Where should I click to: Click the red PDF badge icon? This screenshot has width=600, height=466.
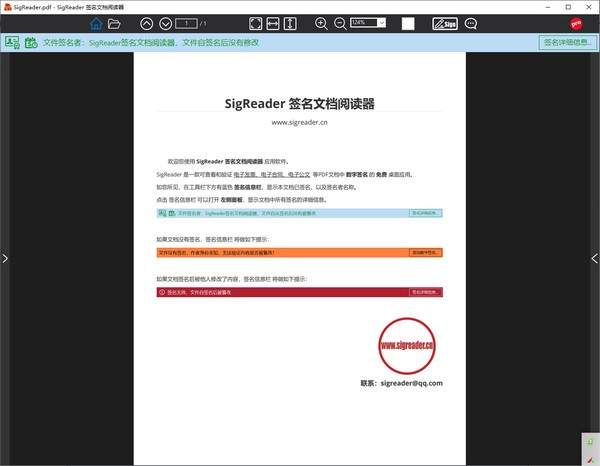pos(576,23)
